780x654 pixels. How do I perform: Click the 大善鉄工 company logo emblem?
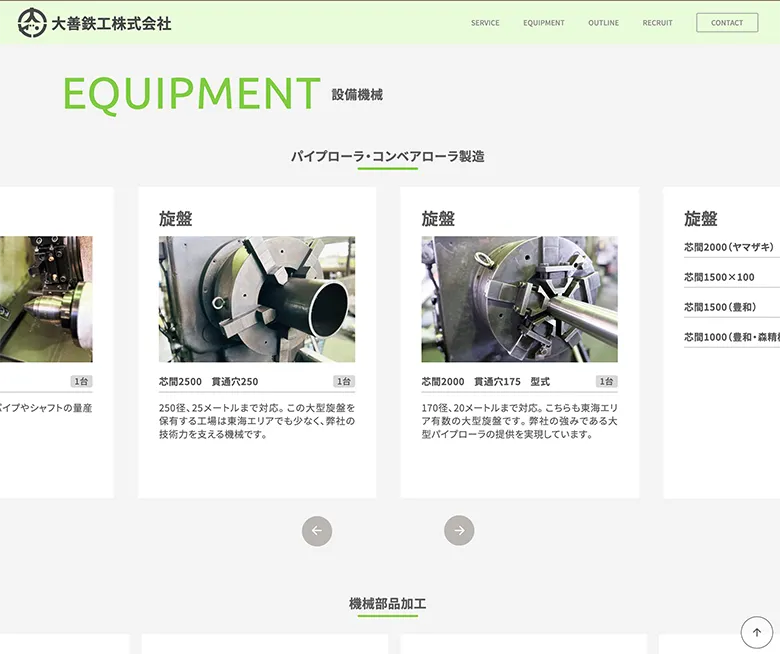pyautogui.click(x=32, y=23)
